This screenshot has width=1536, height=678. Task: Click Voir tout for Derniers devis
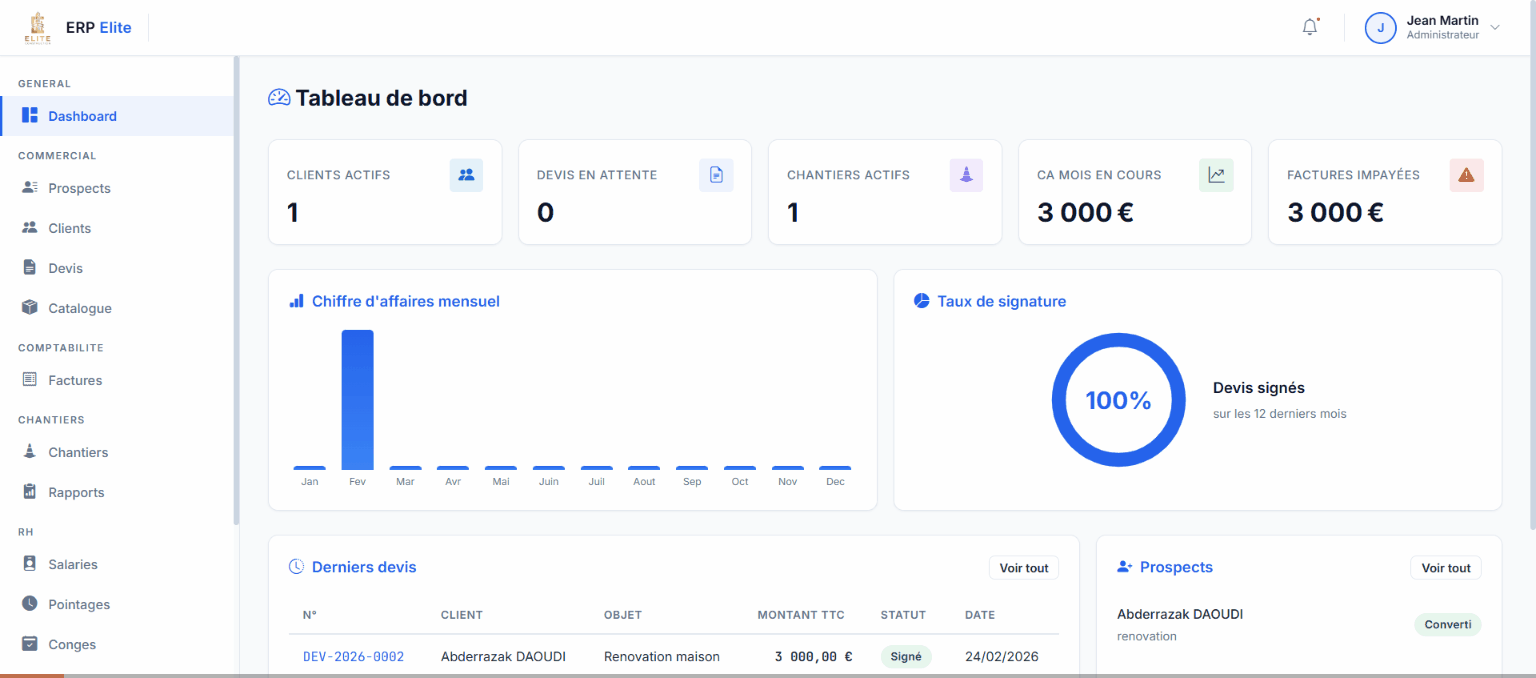[1023, 567]
